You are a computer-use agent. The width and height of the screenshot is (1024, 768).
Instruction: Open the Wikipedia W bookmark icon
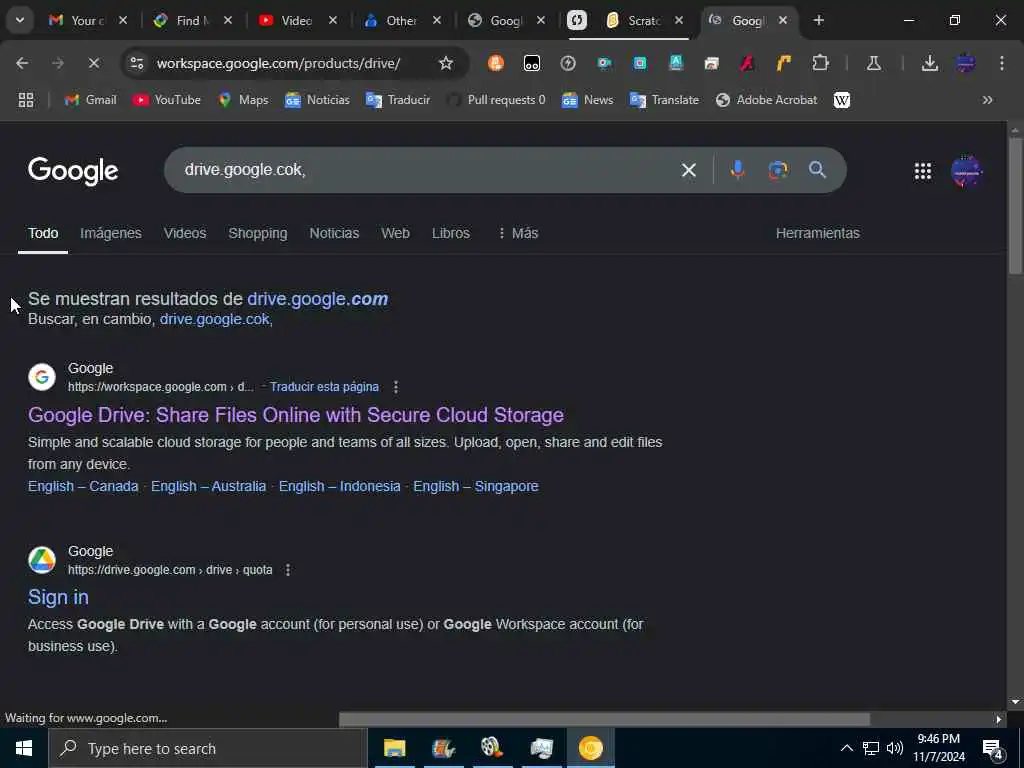[841, 100]
